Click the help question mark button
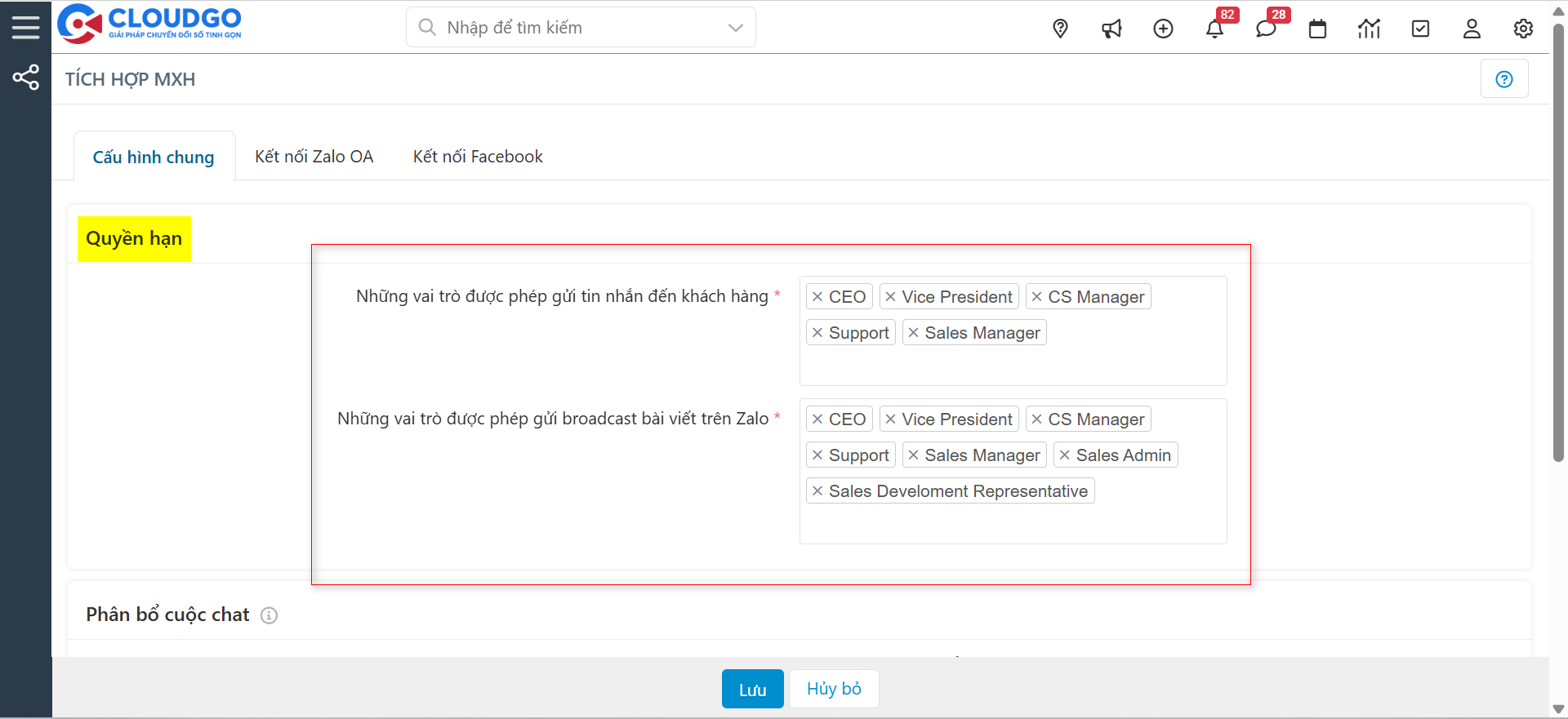Viewport: 1568px width, 719px height. [x=1503, y=79]
